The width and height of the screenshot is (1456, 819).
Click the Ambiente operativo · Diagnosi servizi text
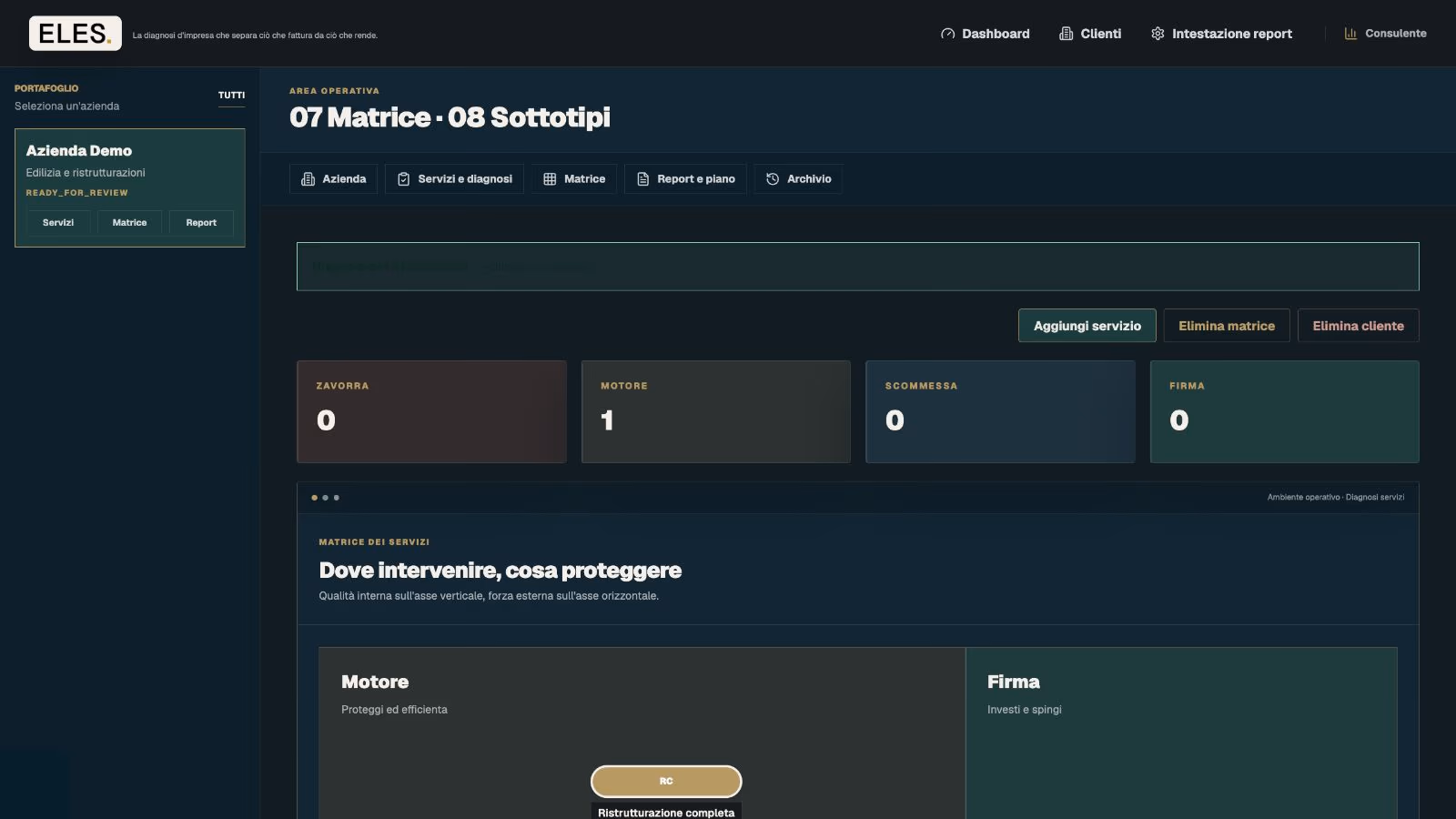click(1335, 498)
